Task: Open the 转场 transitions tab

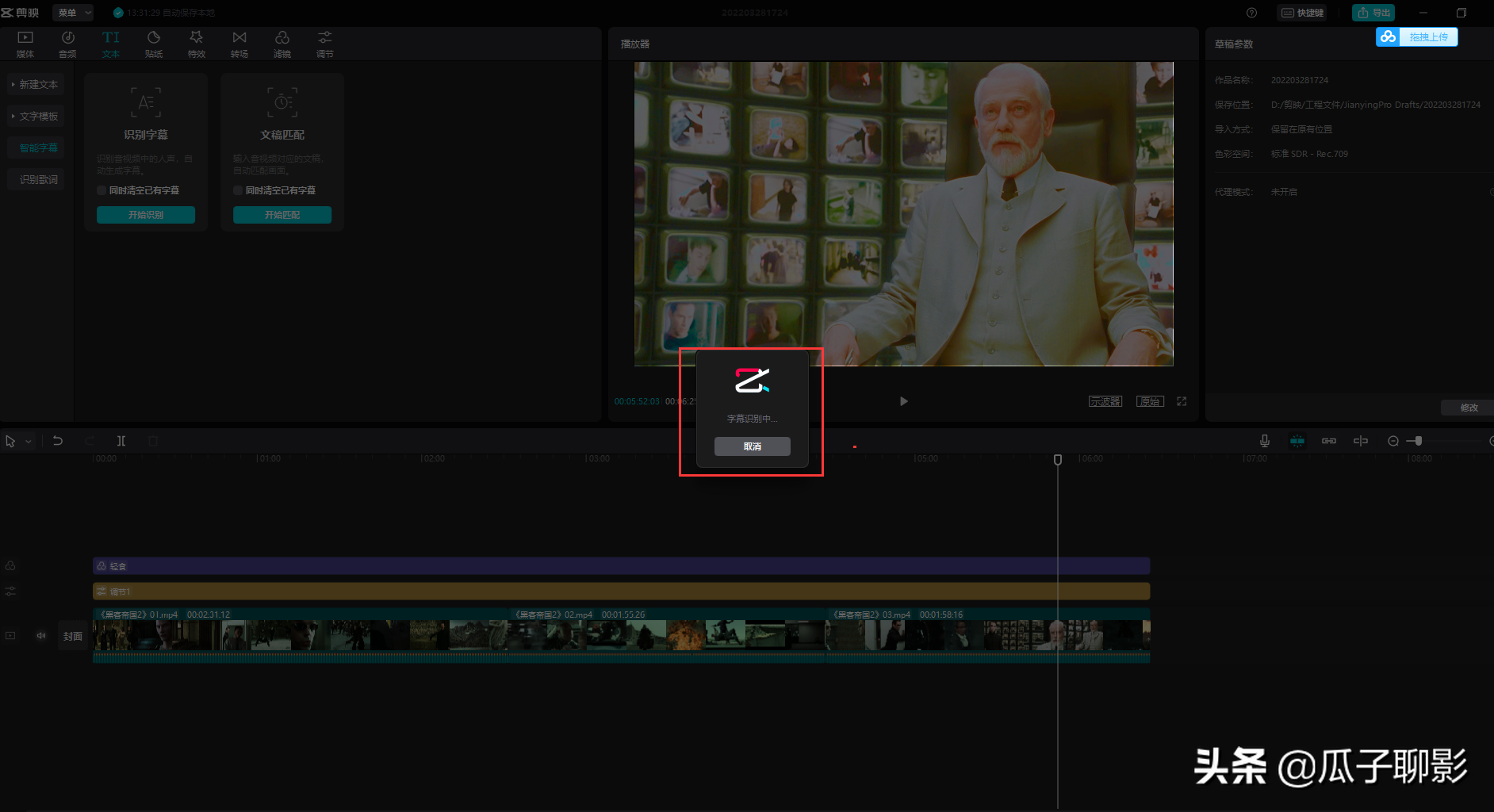Action: 239,44
